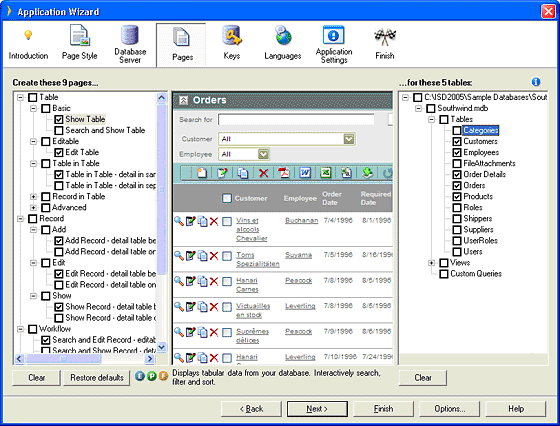Click the PDF export icon in Orders toolbar

pos(284,173)
